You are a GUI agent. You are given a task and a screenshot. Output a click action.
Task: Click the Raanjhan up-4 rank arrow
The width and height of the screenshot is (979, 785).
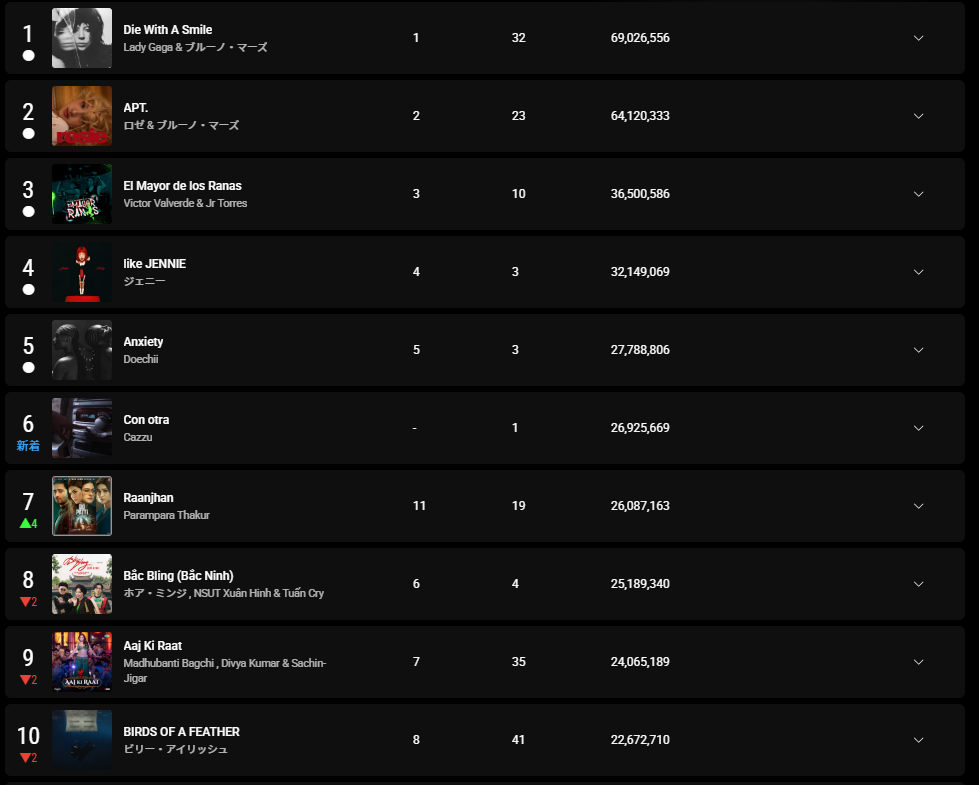click(29, 523)
